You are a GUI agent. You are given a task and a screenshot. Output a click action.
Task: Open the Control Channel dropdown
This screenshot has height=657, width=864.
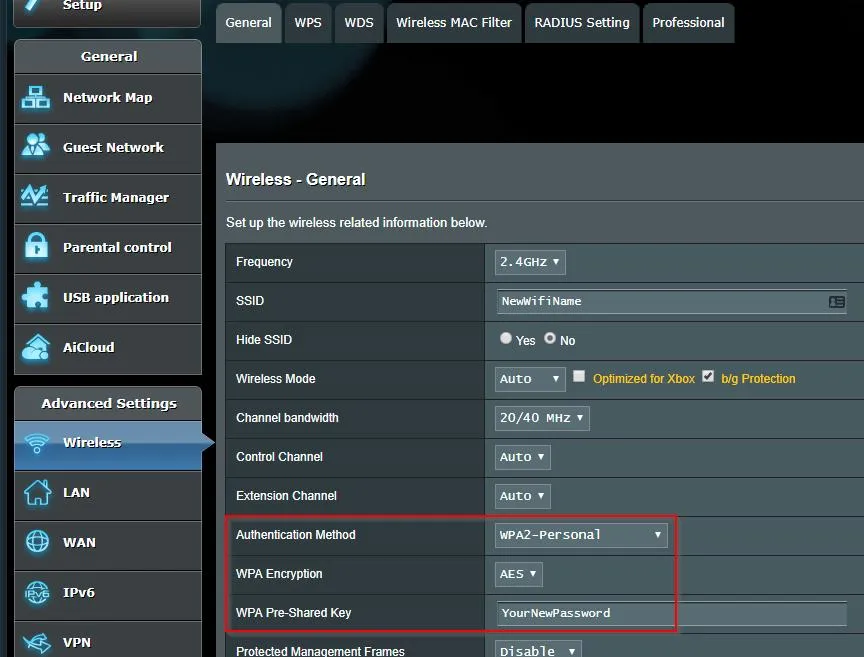click(x=522, y=457)
